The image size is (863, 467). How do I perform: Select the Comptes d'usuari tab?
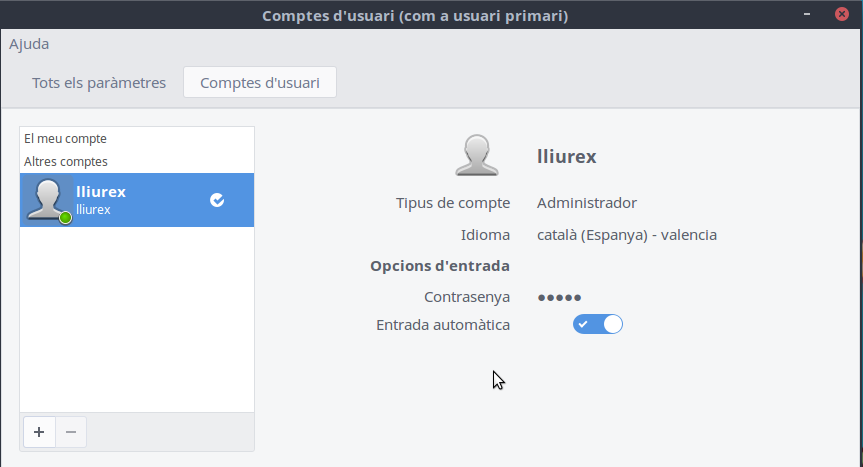pos(260,83)
